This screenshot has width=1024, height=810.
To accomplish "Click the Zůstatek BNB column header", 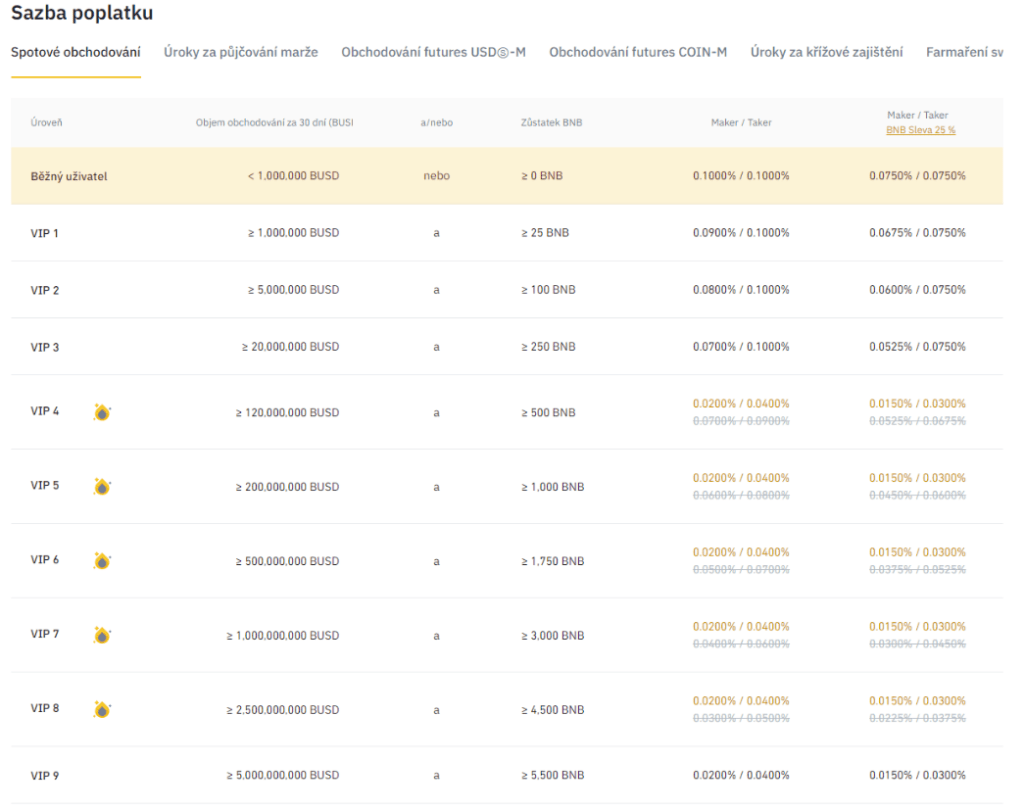I will pos(551,123).
